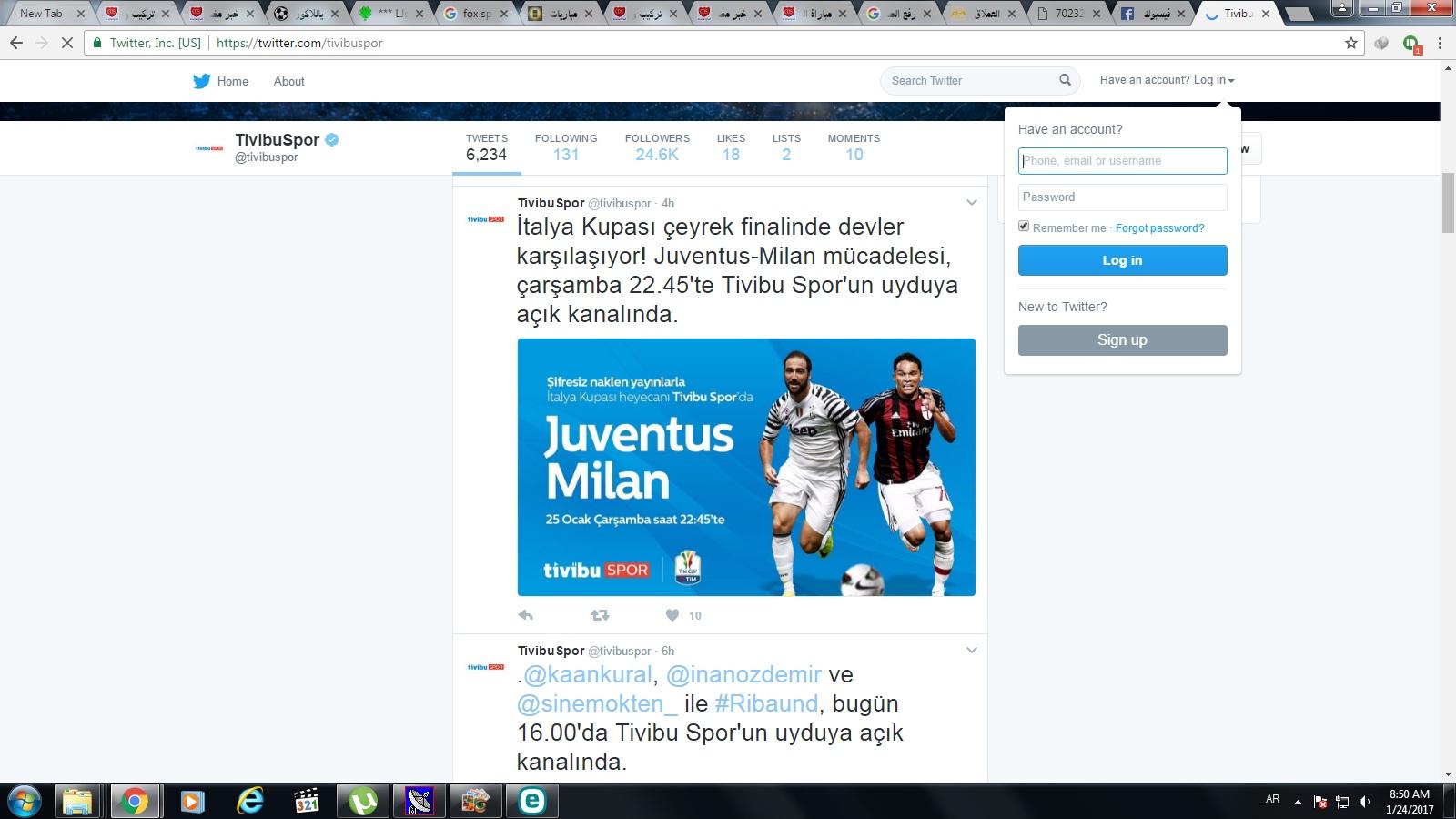Expand options chevron on the 6h tweet
This screenshot has width=1456, height=819.
point(971,650)
